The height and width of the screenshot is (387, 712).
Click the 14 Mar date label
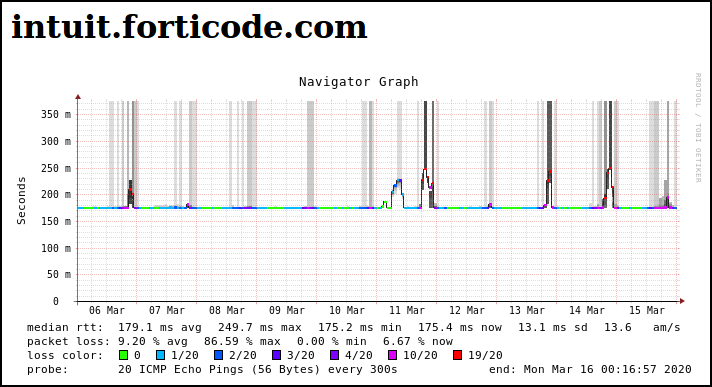tap(587, 310)
